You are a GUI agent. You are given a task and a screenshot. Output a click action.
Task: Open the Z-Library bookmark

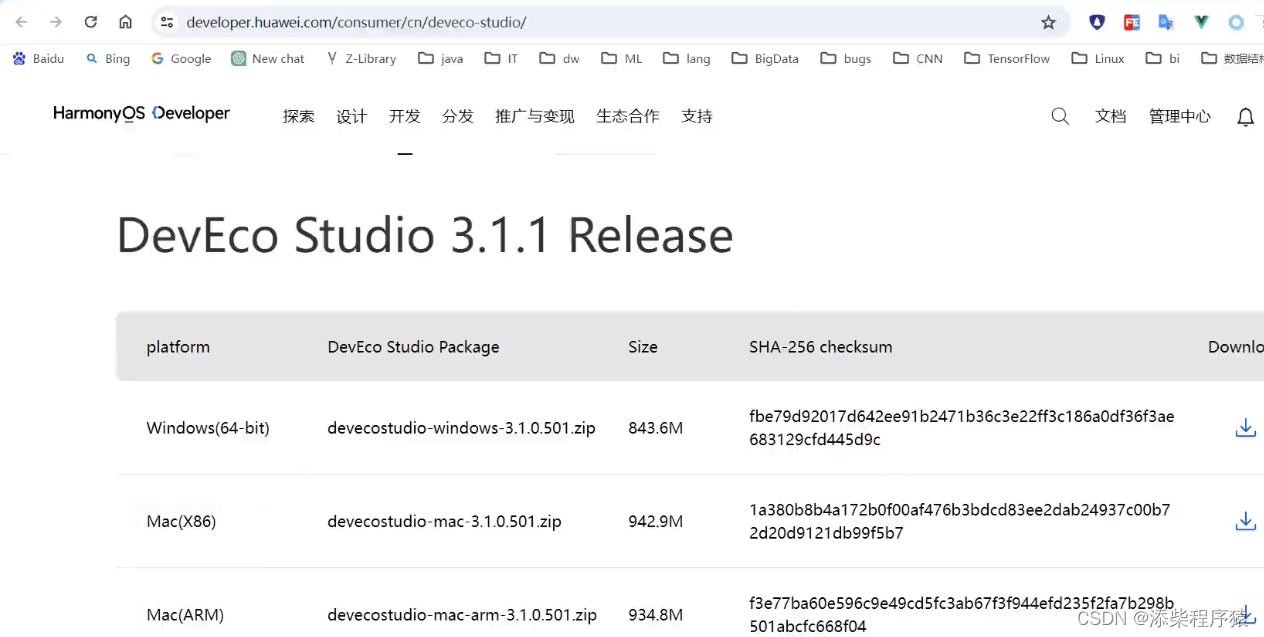361,59
